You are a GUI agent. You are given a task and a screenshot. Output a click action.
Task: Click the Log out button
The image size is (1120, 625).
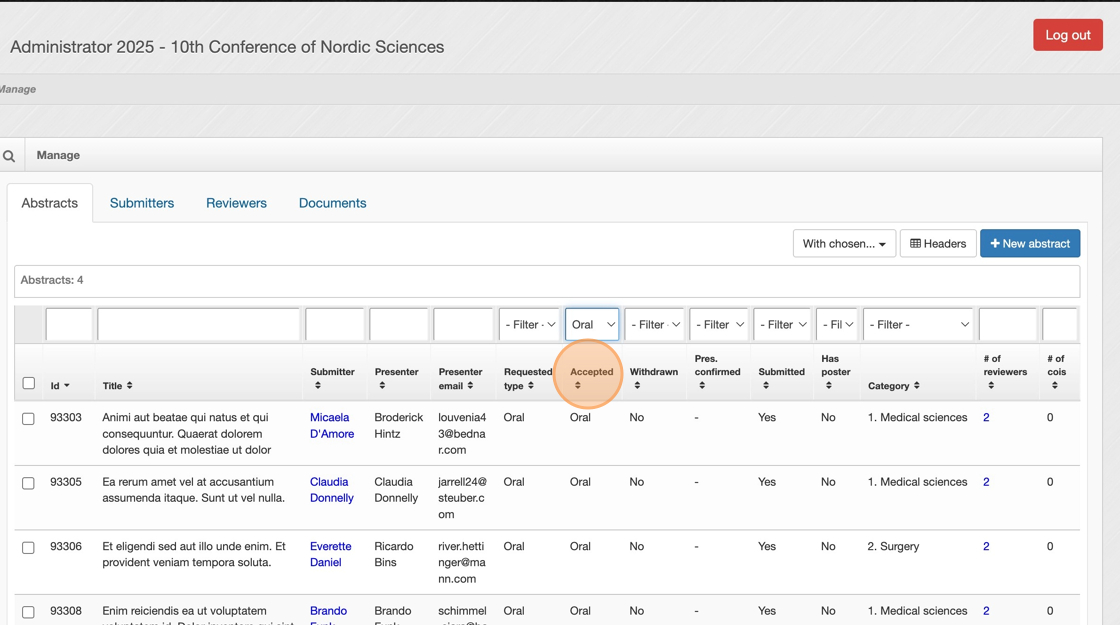[1067, 35]
